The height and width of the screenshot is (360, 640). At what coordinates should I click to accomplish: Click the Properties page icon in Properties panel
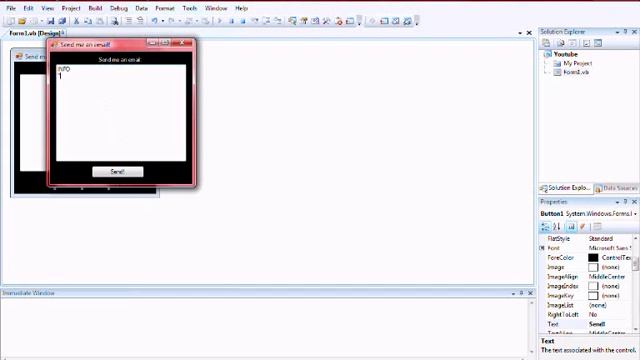tap(571, 227)
